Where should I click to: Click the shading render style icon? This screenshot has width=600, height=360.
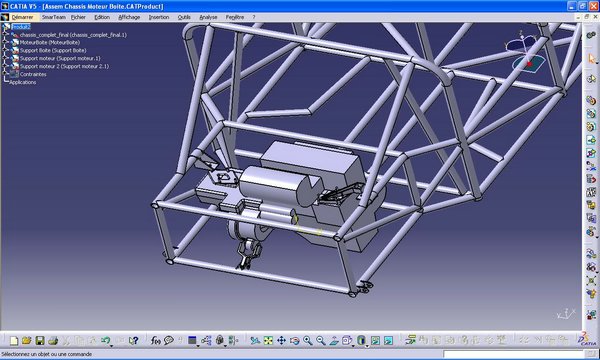point(361,340)
